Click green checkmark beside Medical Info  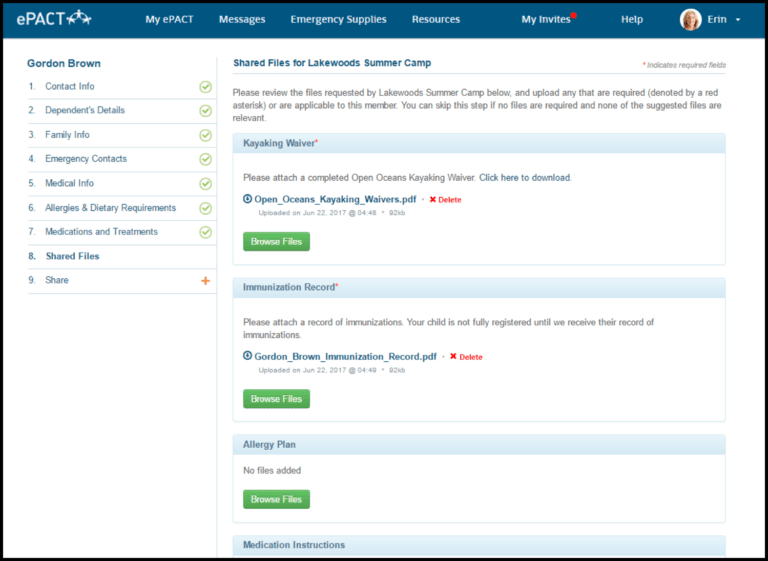[x=205, y=184]
